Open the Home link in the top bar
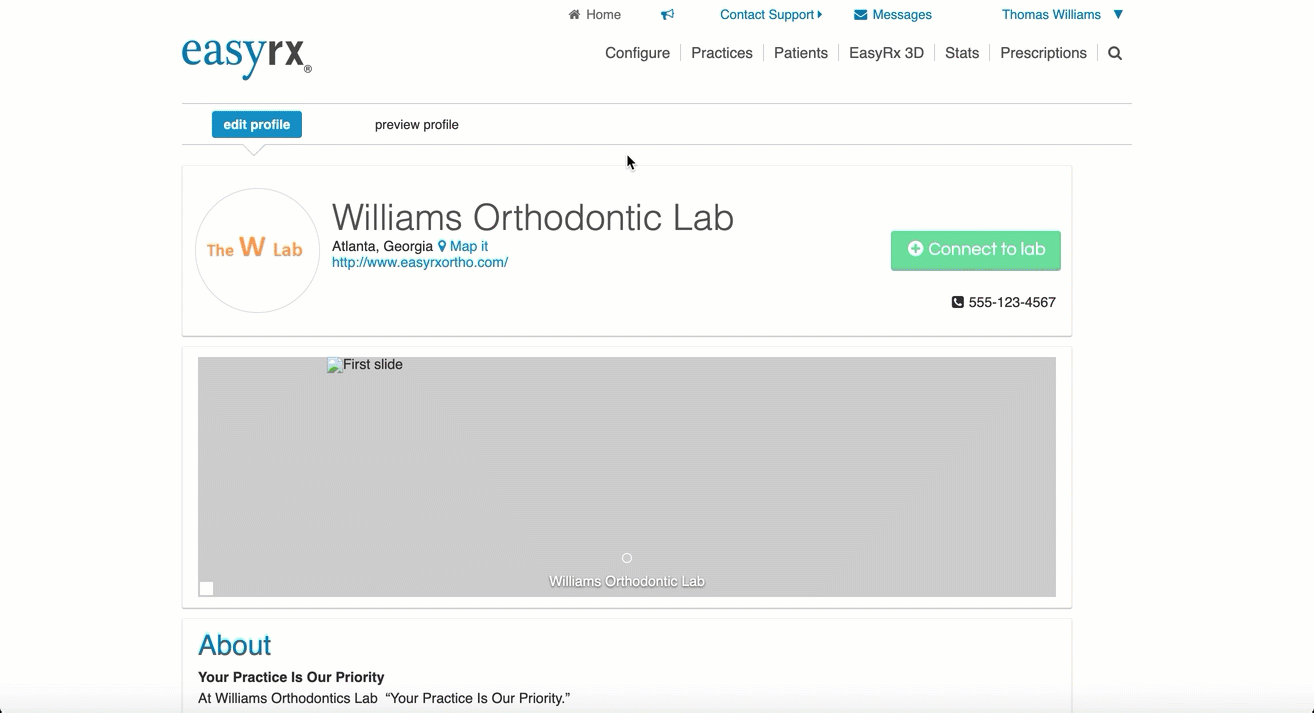Image resolution: width=1314 pixels, height=713 pixels. pos(594,15)
